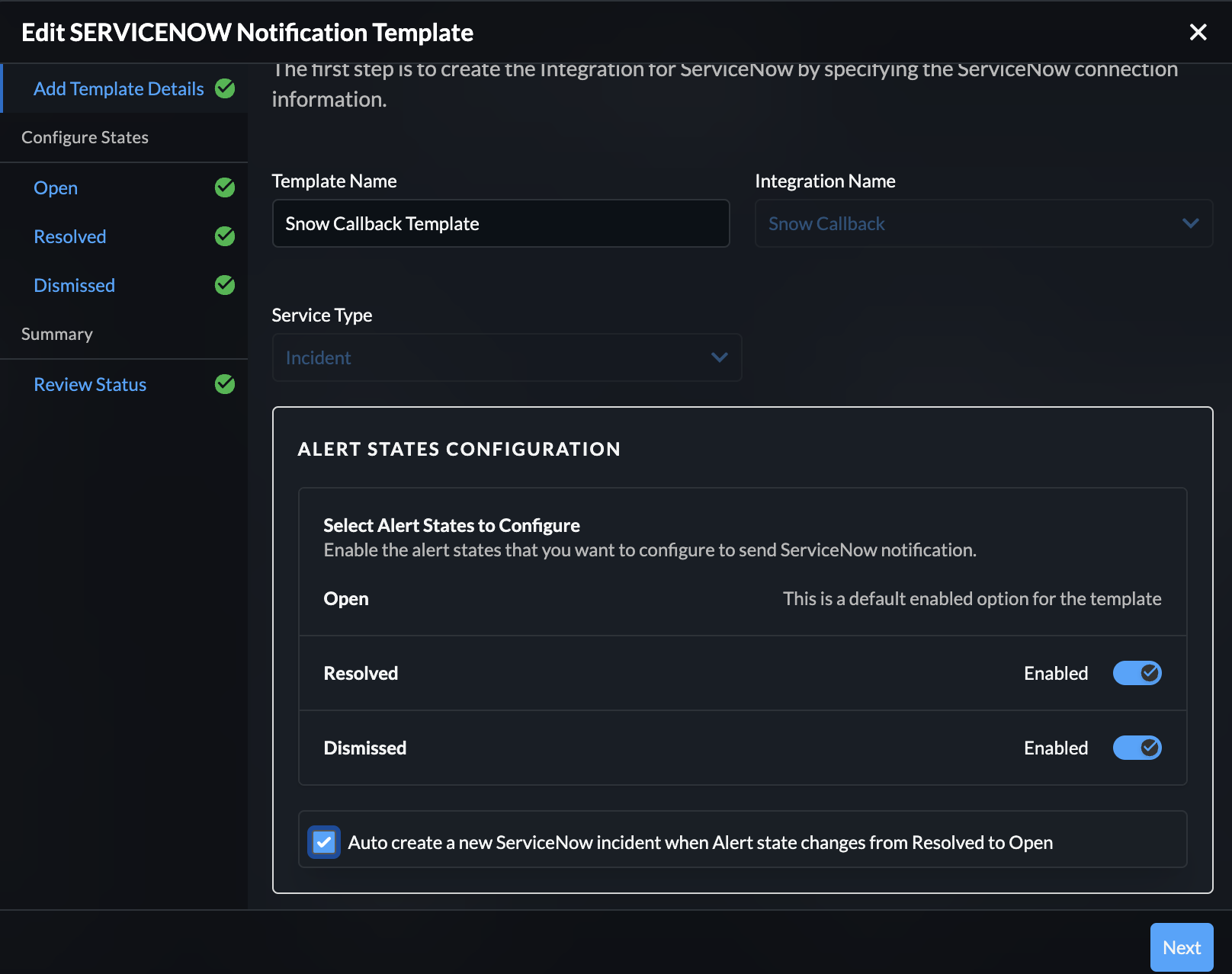
Task: Jump to the Open state step
Action: 56,187
